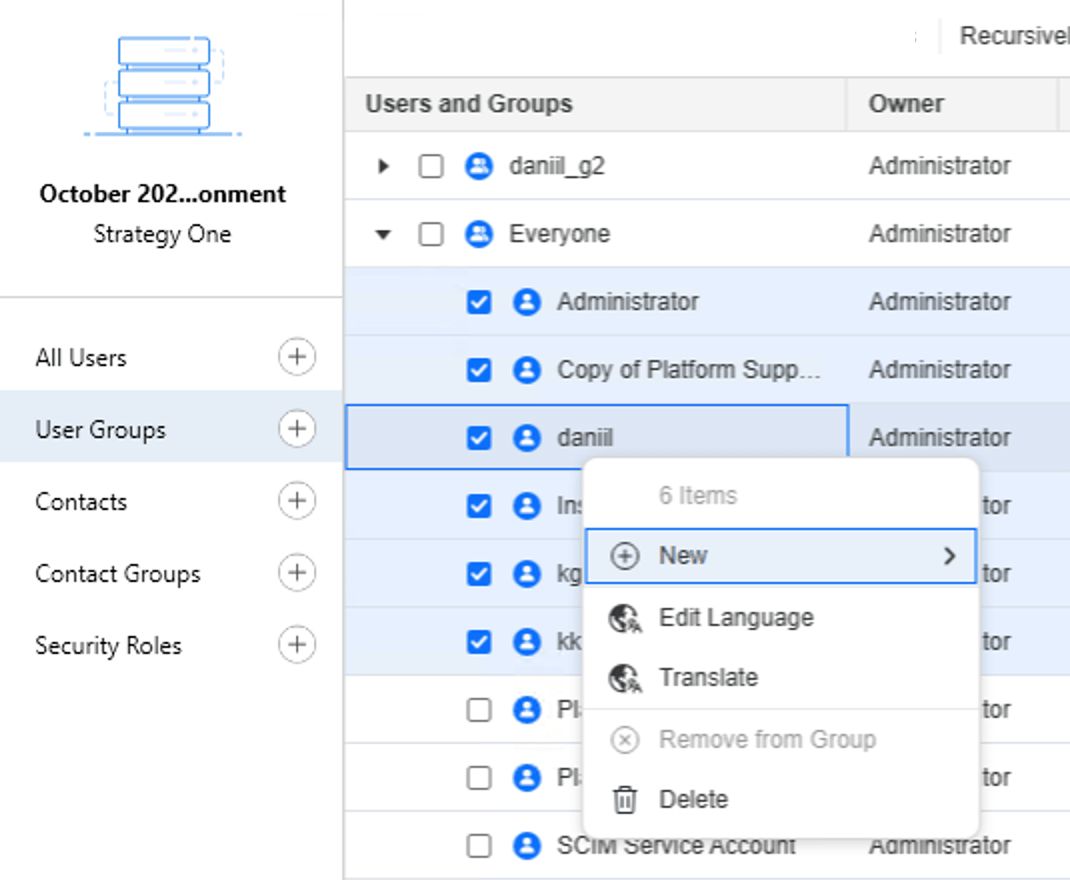
Task: Uncheck Copy of Platform Supp checkbox
Action: (479, 369)
